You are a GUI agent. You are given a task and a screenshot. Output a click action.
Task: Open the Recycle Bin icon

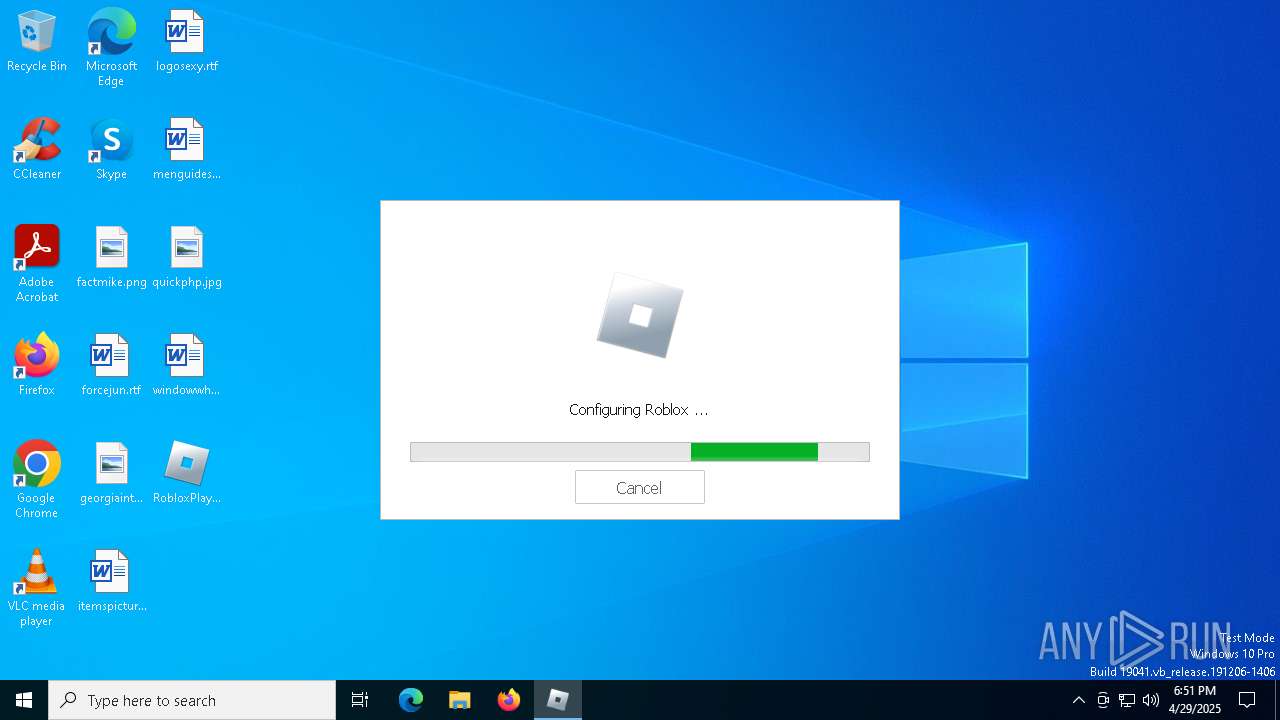[x=37, y=42]
